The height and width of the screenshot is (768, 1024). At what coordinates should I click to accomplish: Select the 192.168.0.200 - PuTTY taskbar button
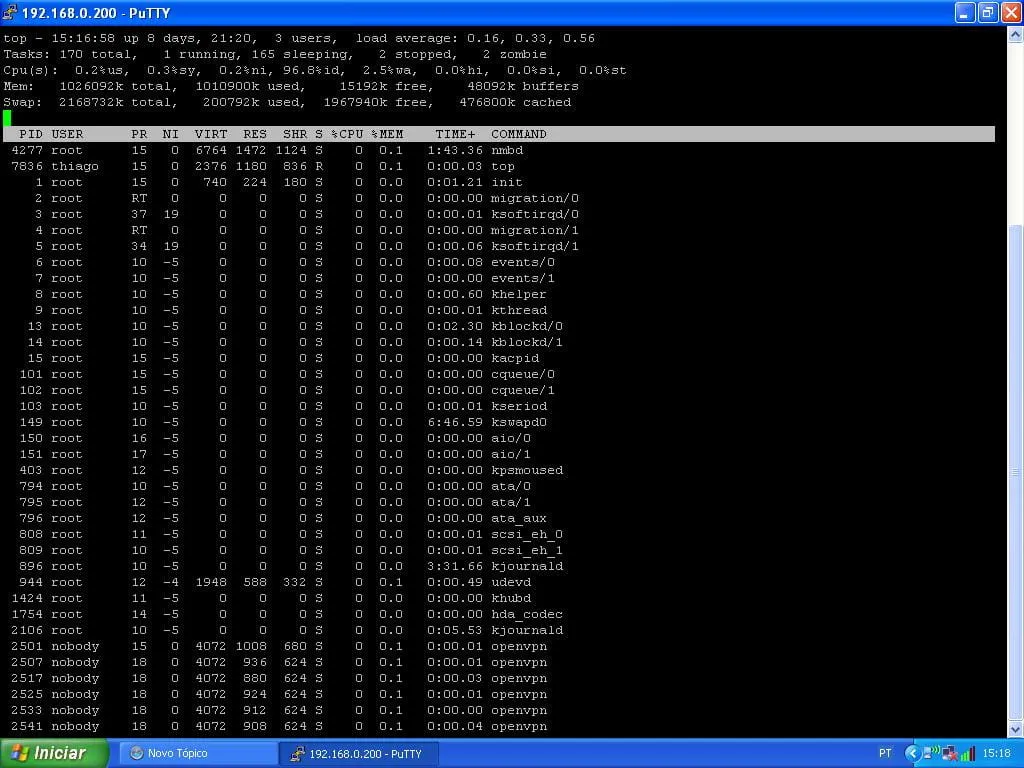359,754
